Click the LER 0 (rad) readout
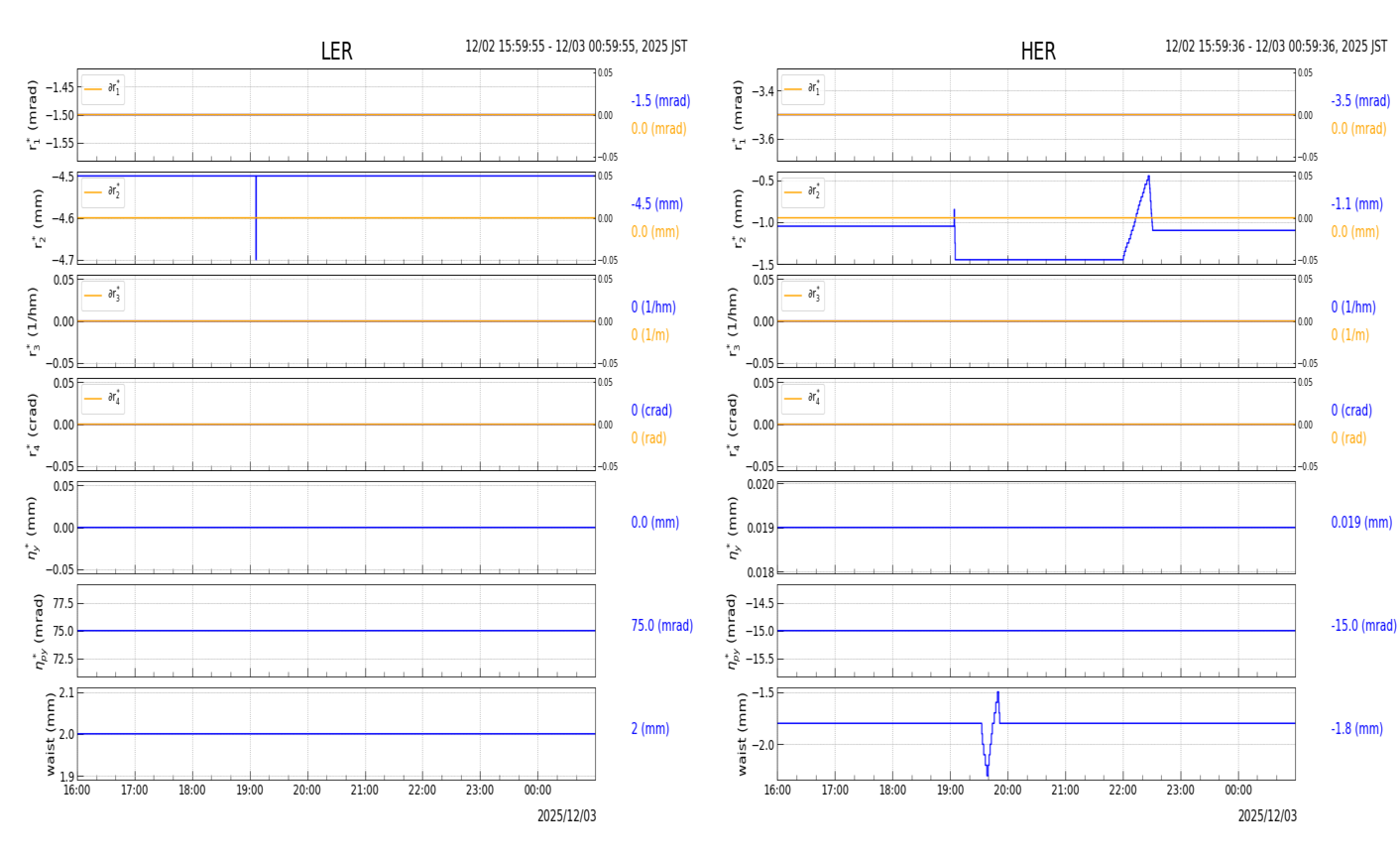Image resolution: width=1400 pixels, height=857 pixels. (648, 438)
